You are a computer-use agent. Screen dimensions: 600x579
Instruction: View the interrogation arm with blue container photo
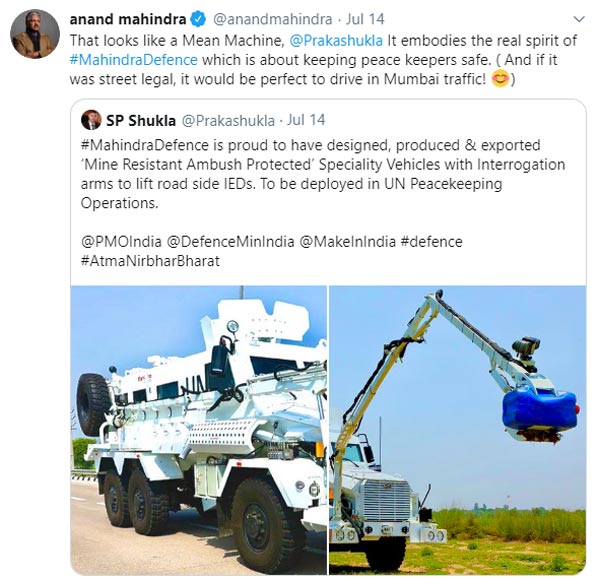[458, 430]
